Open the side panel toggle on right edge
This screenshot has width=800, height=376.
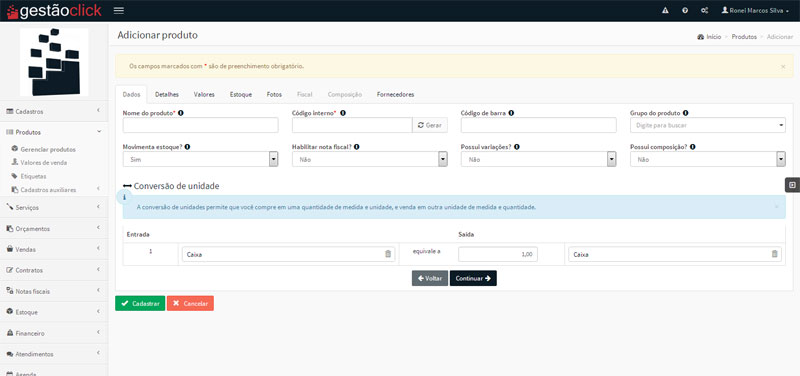click(x=792, y=185)
